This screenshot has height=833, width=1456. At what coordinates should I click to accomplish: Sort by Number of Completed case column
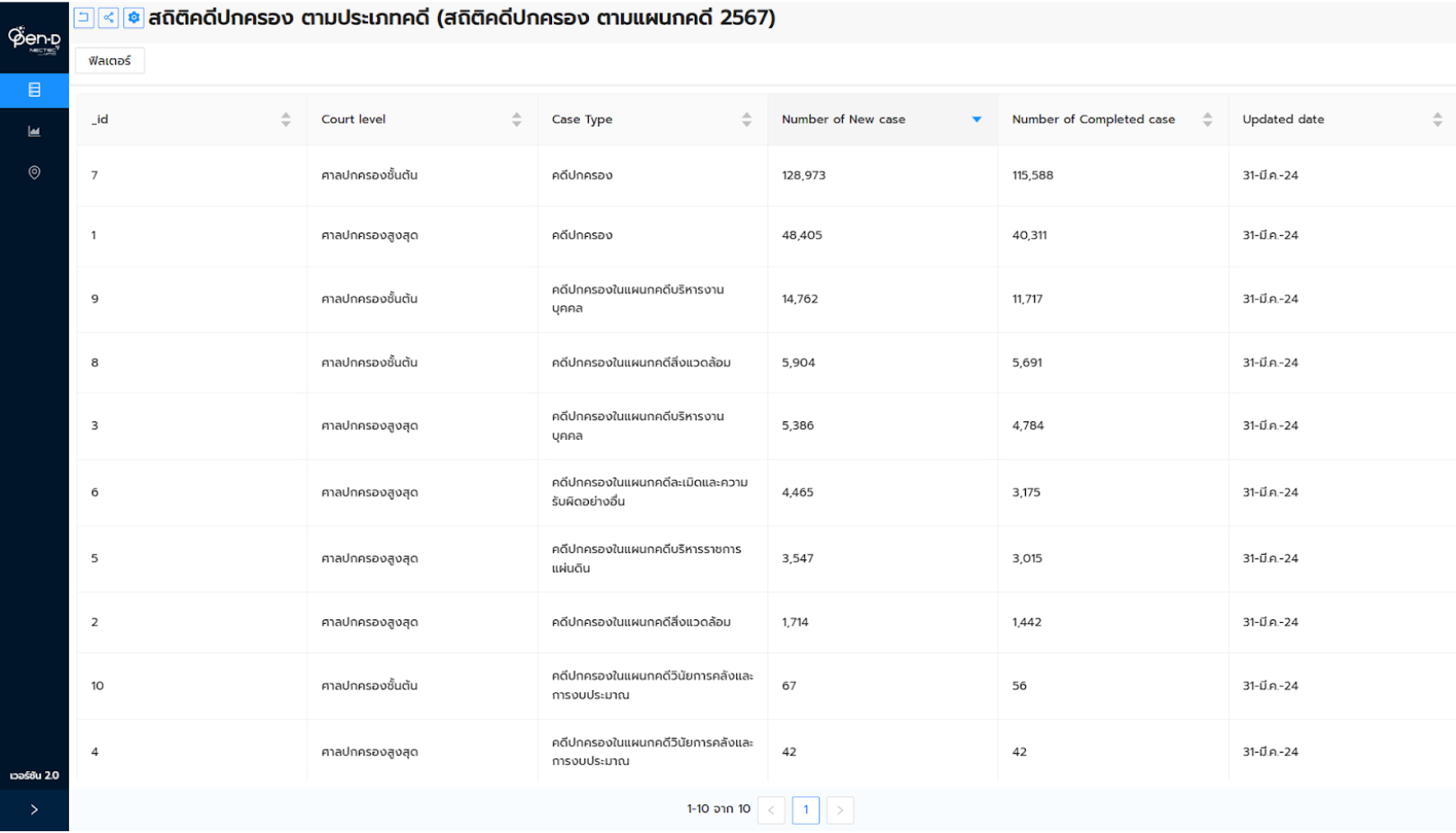[x=1206, y=119]
